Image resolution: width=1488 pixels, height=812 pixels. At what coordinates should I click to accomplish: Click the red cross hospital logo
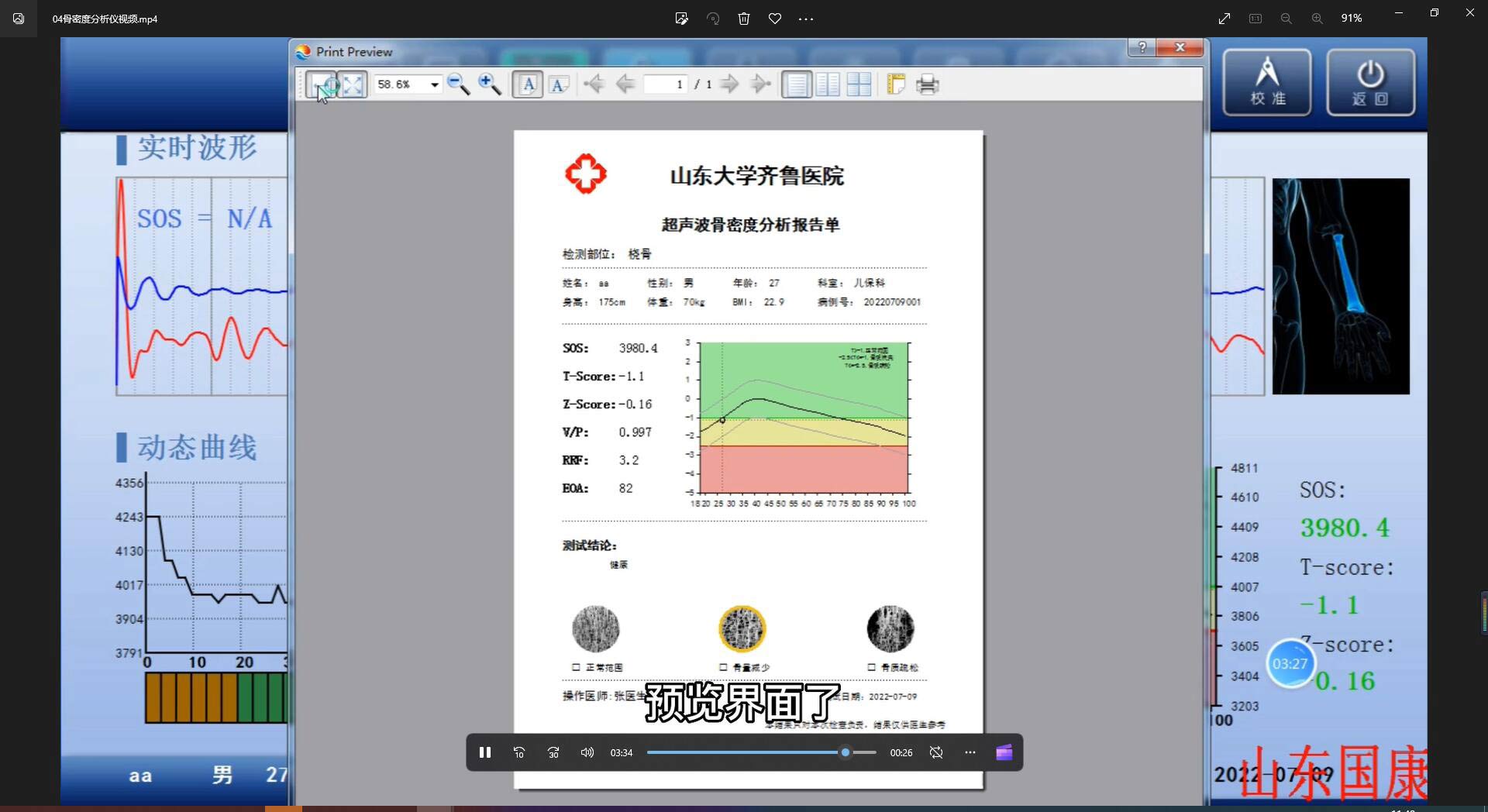click(586, 174)
